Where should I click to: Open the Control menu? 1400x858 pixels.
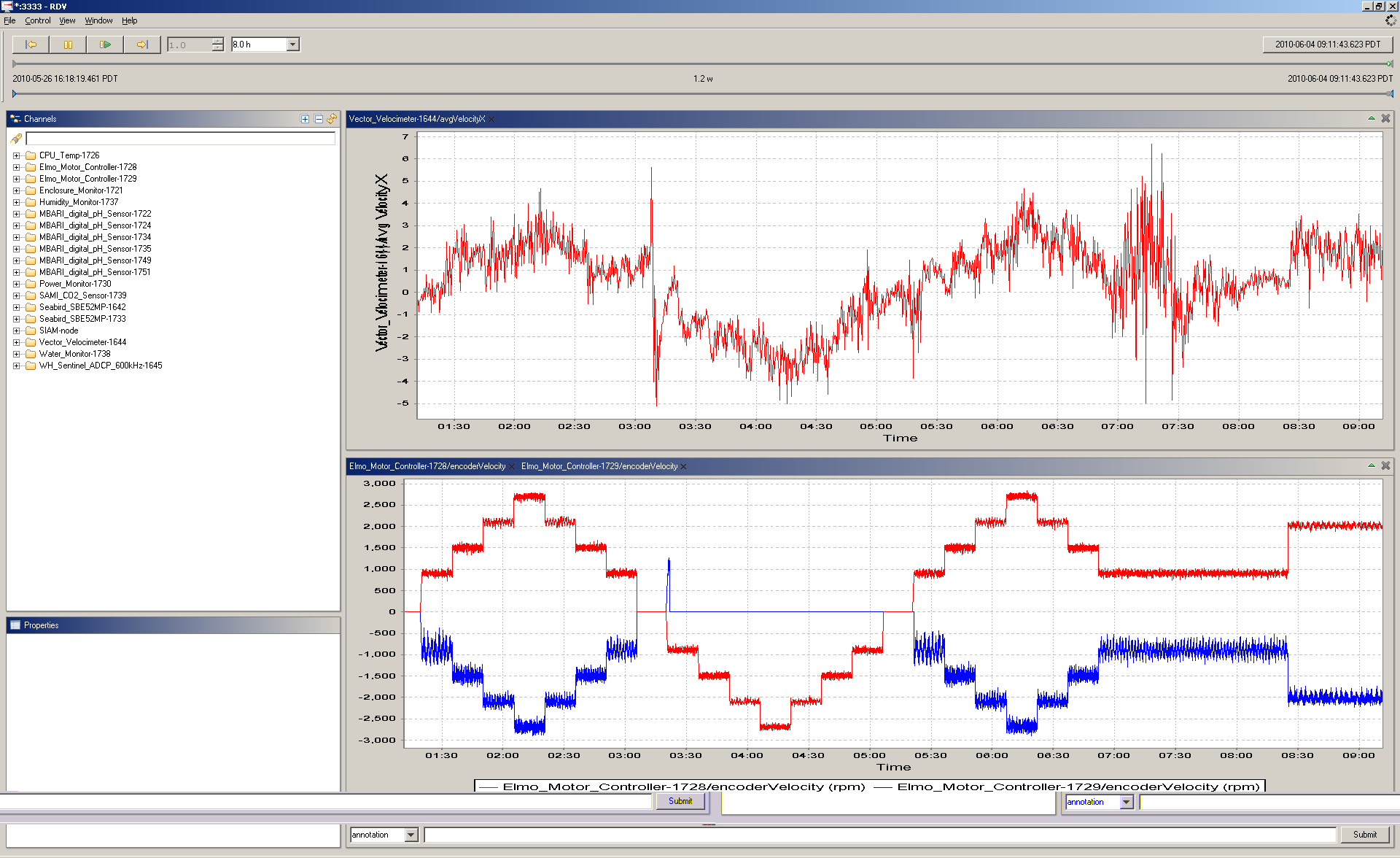click(38, 20)
